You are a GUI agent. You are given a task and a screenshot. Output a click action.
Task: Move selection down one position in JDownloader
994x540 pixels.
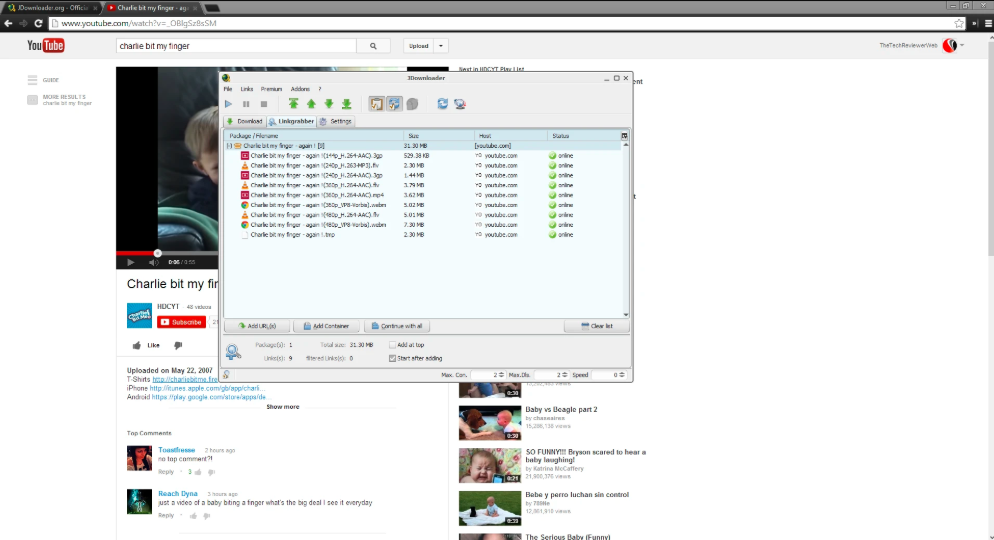(x=329, y=104)
